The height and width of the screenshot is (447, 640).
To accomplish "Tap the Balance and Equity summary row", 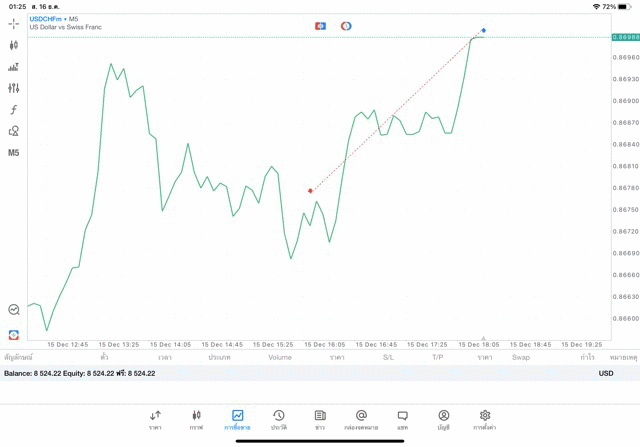I will click(80, 373).
